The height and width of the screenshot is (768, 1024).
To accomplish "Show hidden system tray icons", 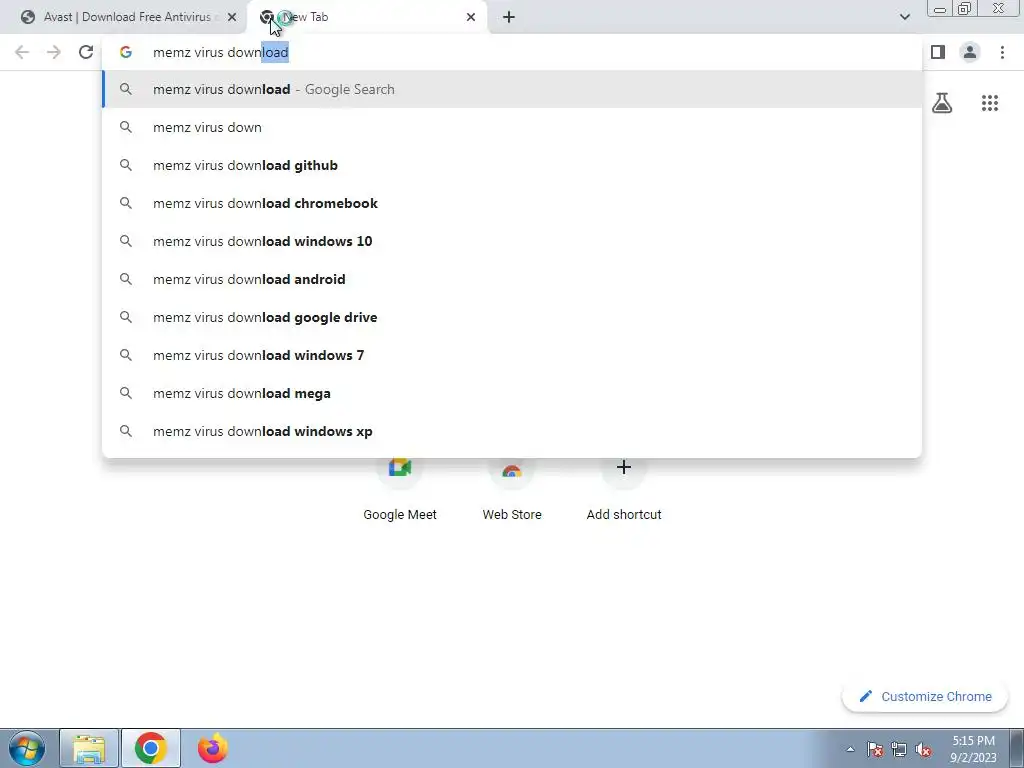I will click(x=850, y=749).
